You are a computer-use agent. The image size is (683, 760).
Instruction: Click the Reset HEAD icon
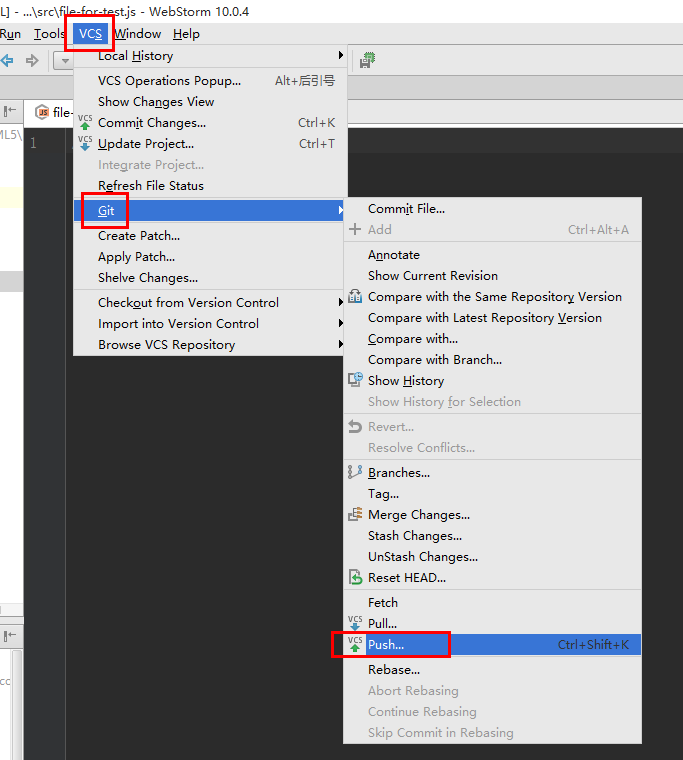point(355,577)
